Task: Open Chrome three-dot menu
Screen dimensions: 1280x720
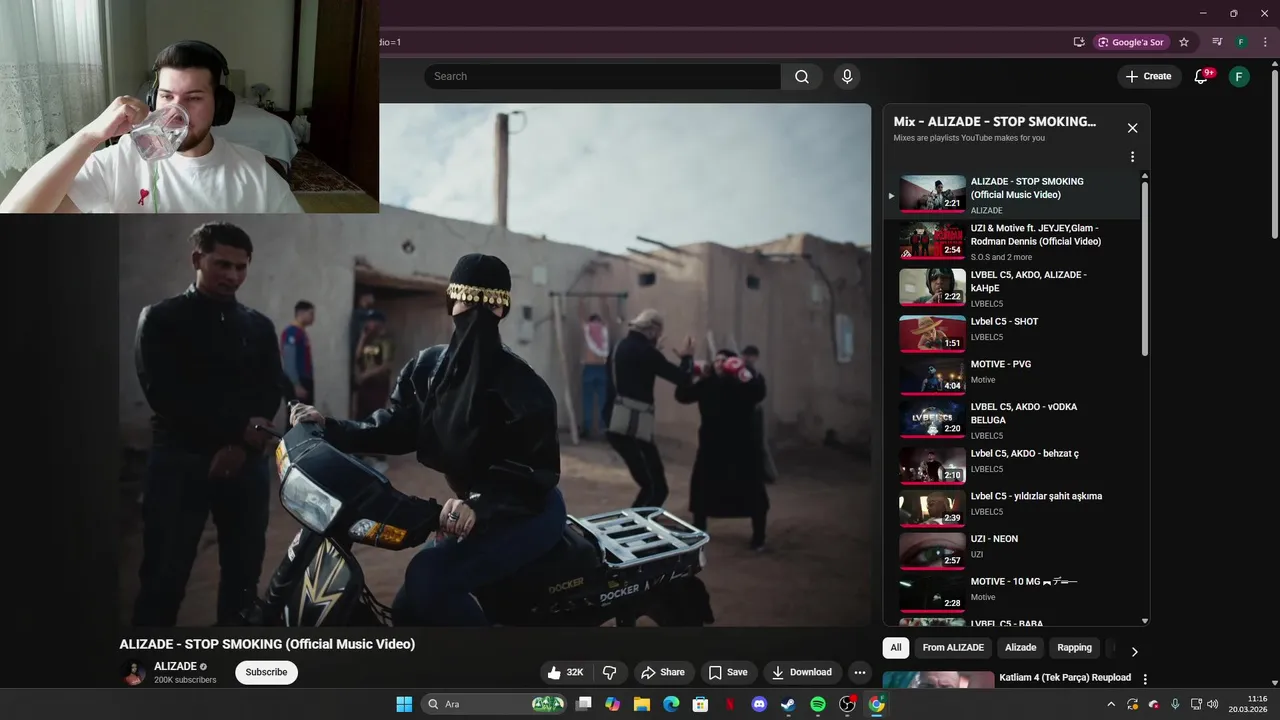Action: click(1265, 42)
